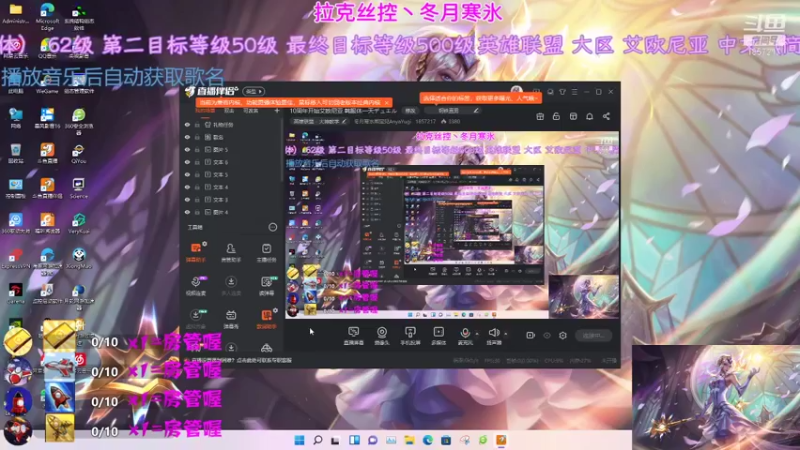Hide the 文本 6 layer via eye
The height and width of the screenshot is (450, 800).
[x=187, y=162]
